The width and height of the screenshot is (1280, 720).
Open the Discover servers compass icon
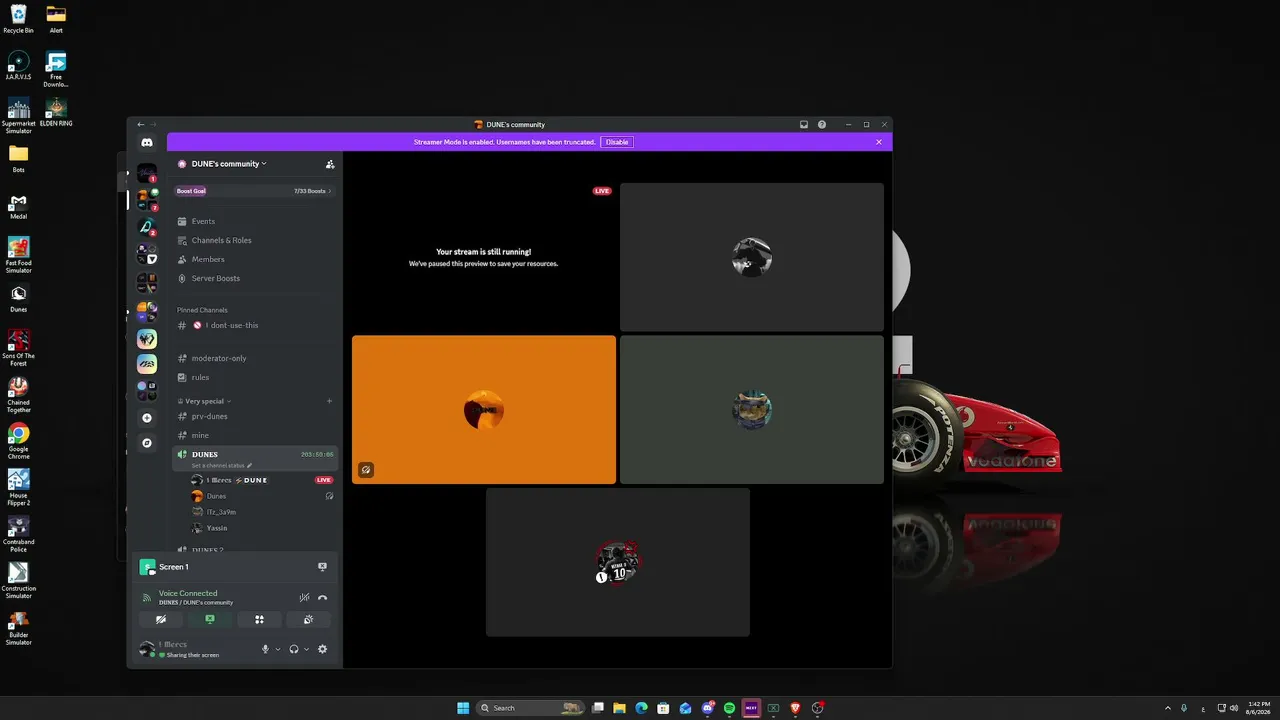[x=147, y=443]
